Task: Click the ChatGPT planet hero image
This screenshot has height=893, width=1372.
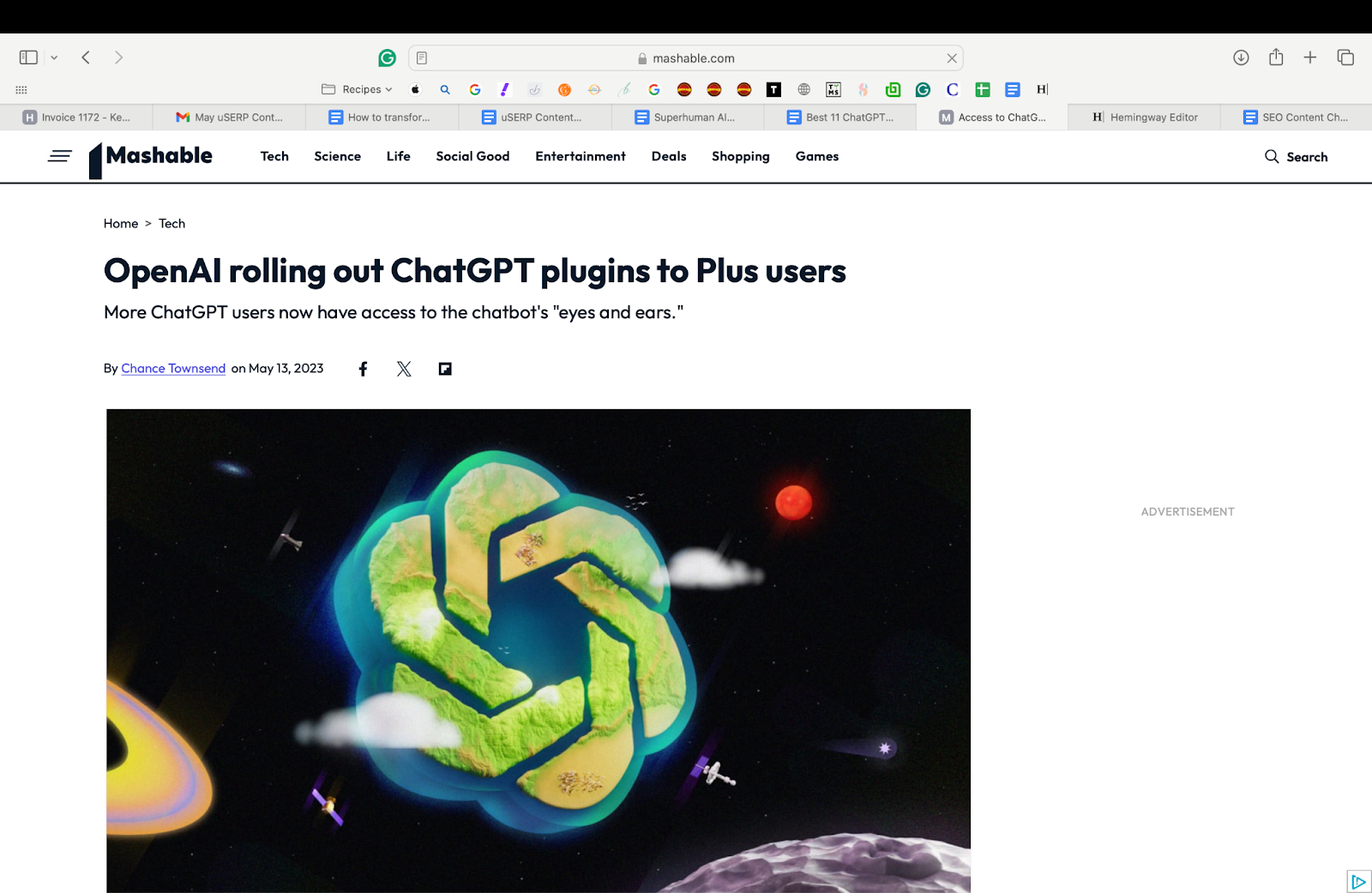Action: (x=539, y=650)
